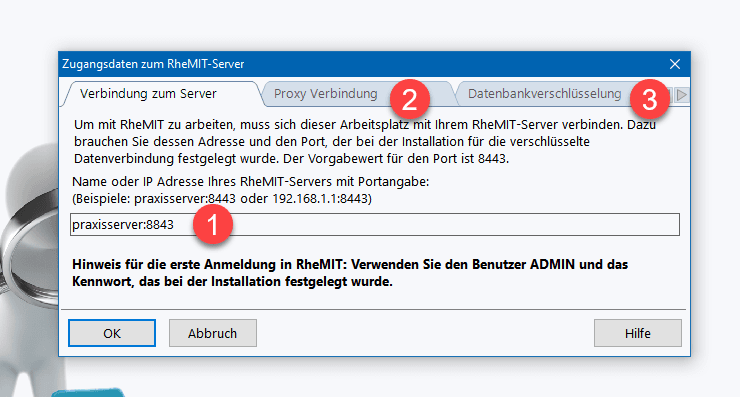Click the bold 'Hinweis für die erste Anmeldung' note
740x397 pixels.
click(x=350, y=273)
